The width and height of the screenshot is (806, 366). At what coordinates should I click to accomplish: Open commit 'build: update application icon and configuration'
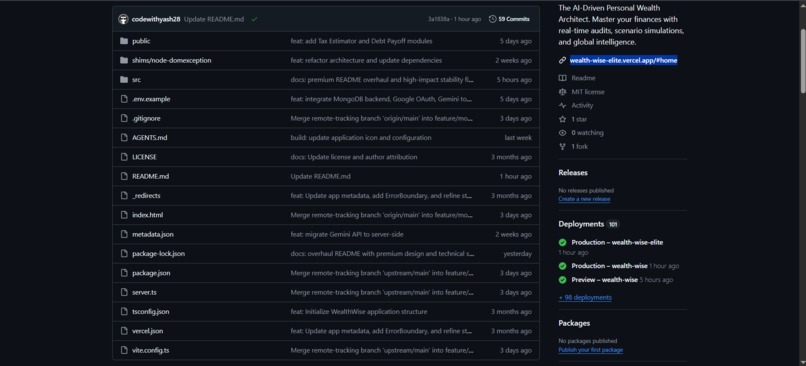tap(360, 138)
